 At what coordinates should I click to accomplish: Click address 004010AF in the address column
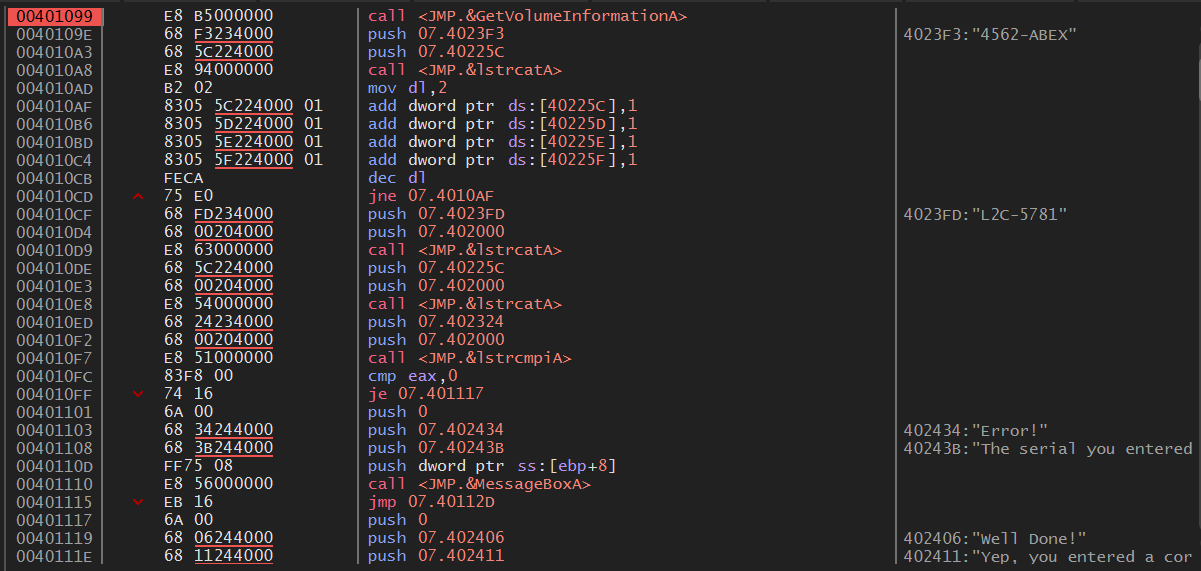(x=52, y=106)
